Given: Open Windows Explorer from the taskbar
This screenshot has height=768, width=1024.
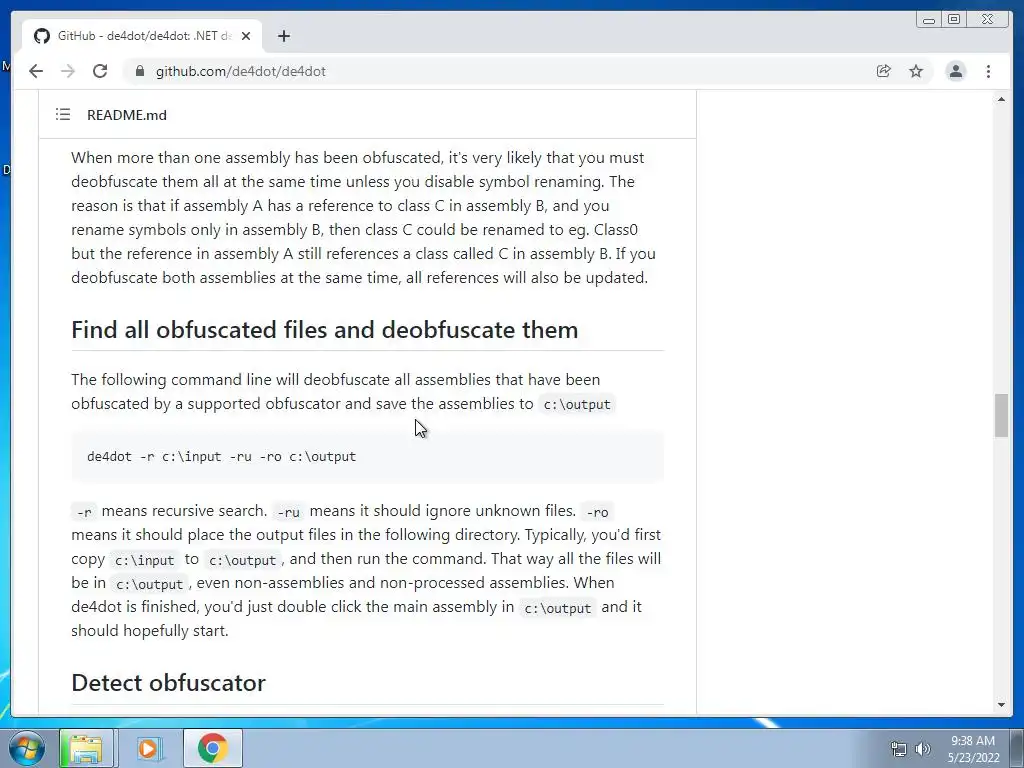Looking at the screenshot, I should coord(87,748).
